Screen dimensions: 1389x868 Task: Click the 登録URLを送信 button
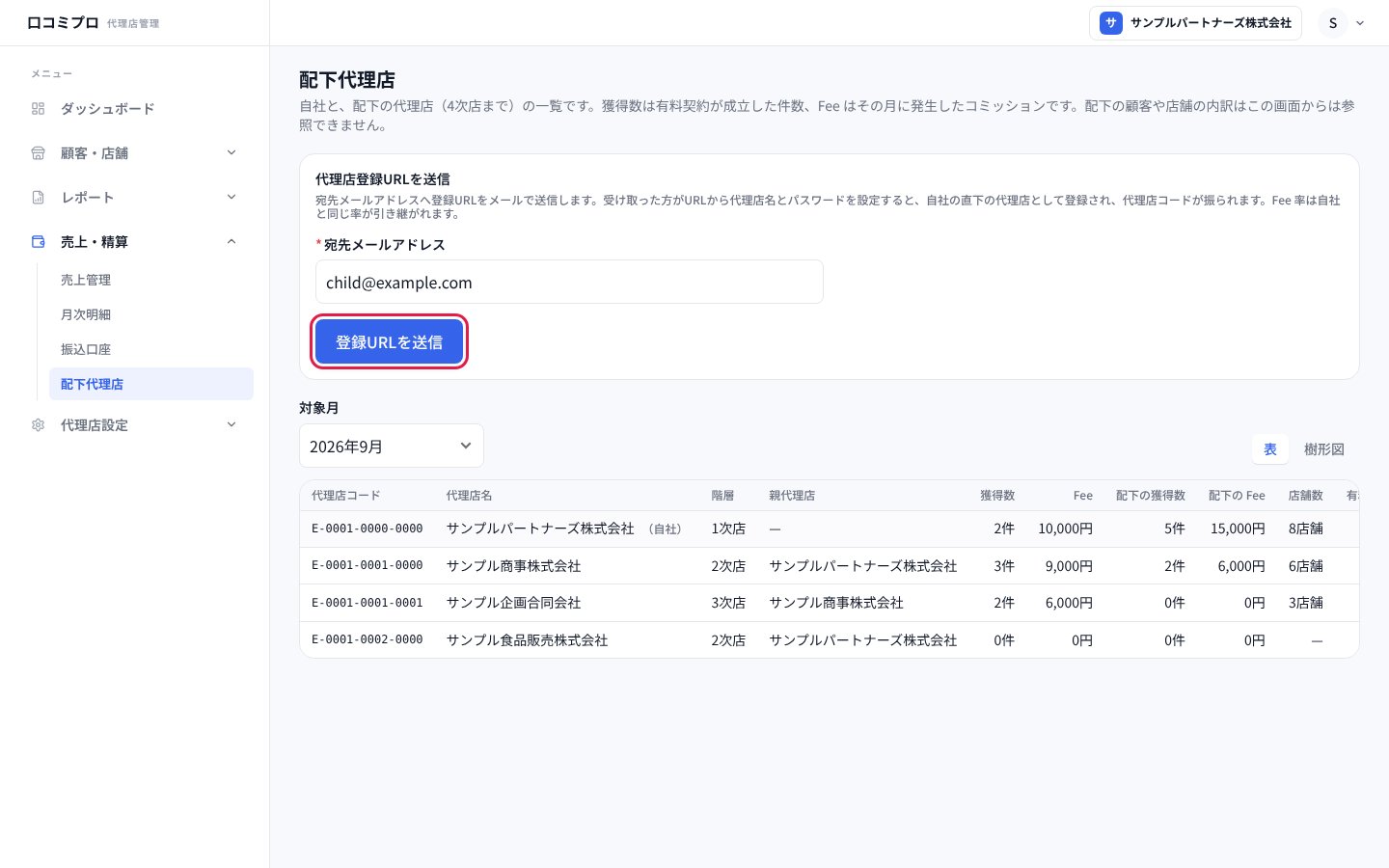[390, 341]
